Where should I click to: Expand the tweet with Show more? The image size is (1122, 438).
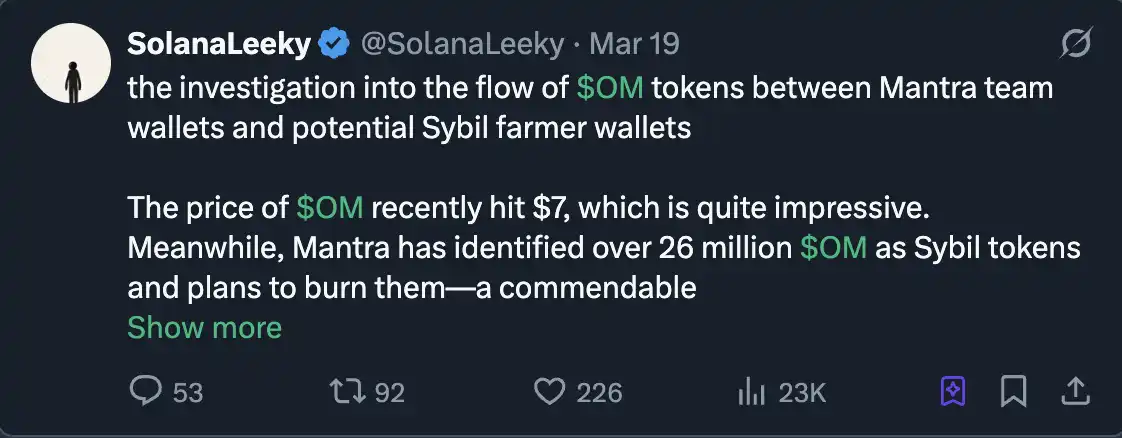pyautogui.click(x=204, y=327)
